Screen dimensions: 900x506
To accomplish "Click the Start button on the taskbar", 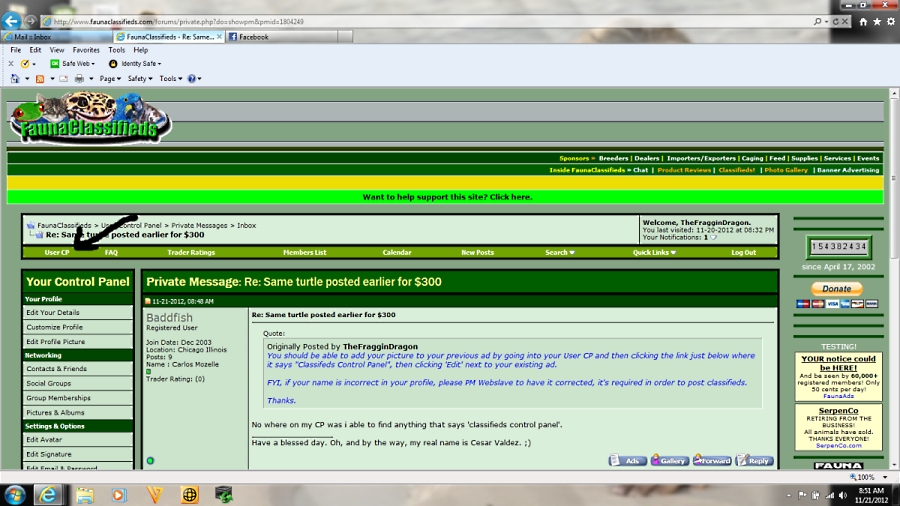I will point(15,495).
